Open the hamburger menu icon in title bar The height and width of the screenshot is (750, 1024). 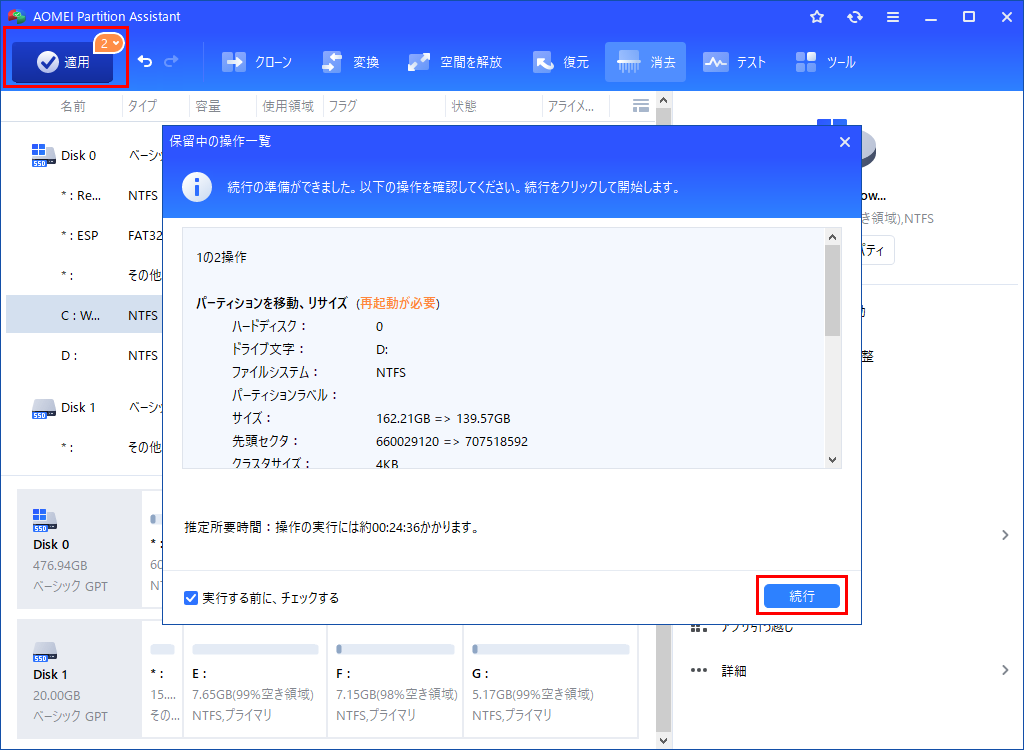(x=893, y=17)
